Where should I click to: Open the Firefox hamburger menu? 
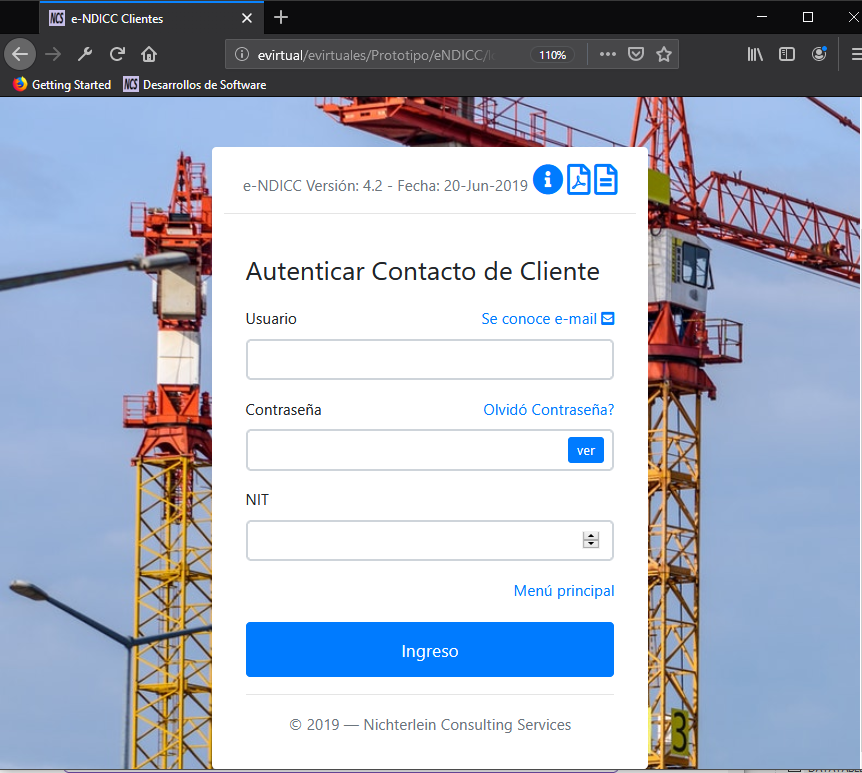click(x=850, y=54)
